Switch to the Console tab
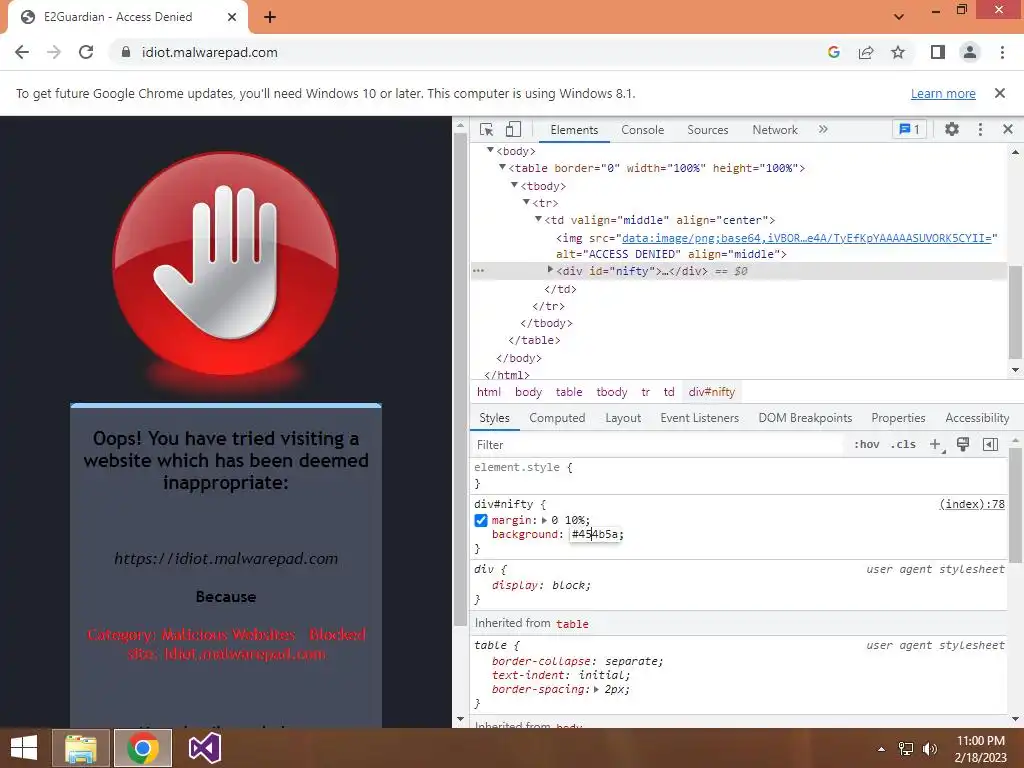Image resolution: width=1024 pixels, height=768 pixels. 643,130
